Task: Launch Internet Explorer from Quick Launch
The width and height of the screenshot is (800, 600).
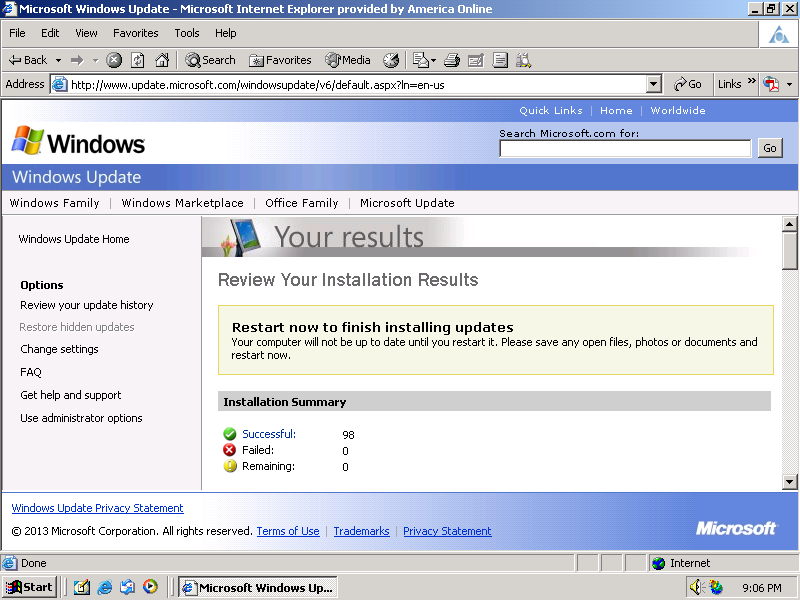Action: [x=105, y=587]
